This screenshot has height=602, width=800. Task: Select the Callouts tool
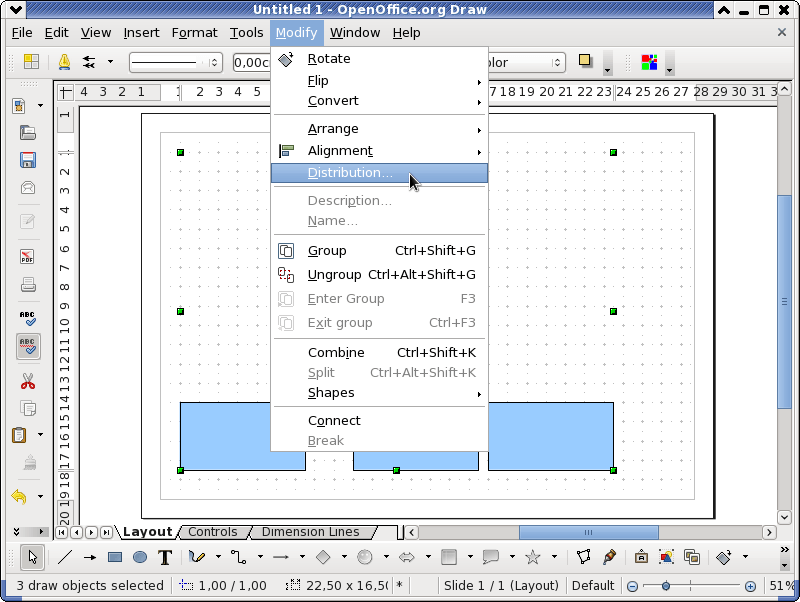[x=491, y=557]
